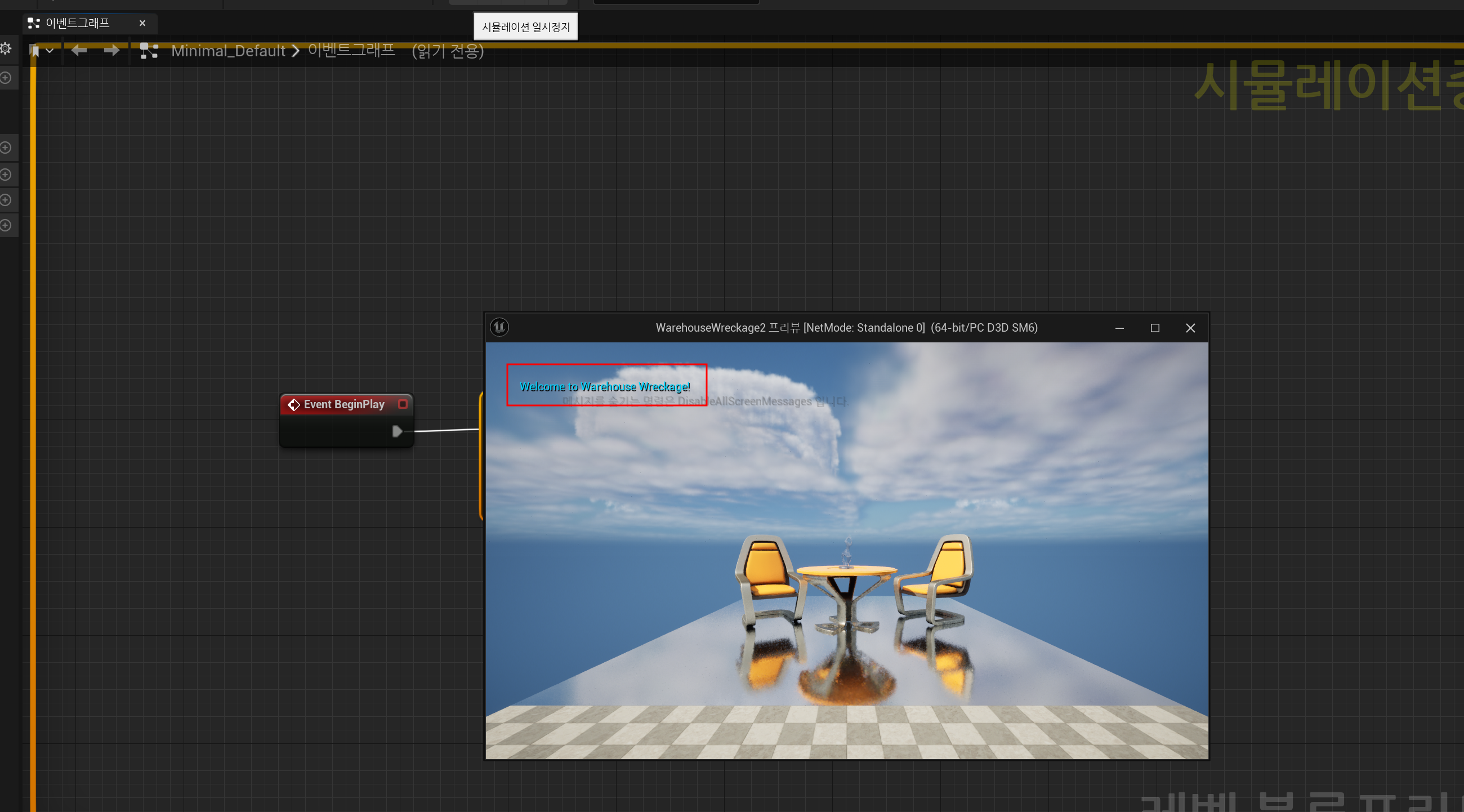Open the bookmark dropdown arrow

[x=50, y=51]
